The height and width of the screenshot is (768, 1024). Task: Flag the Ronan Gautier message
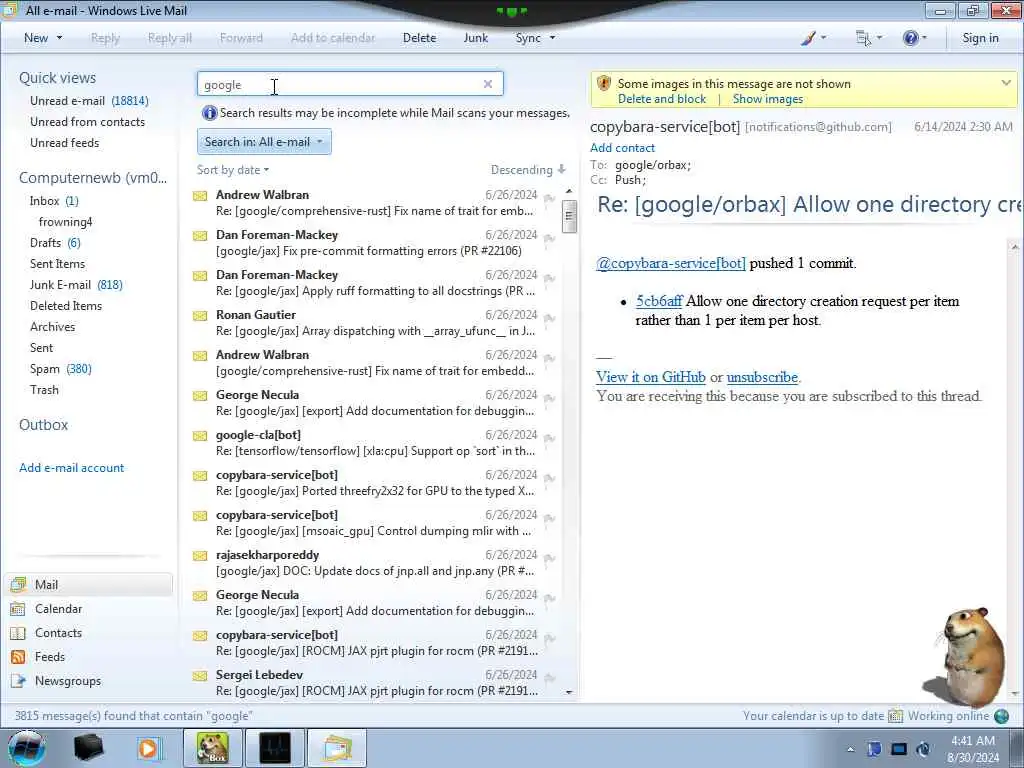(x=549, y=318)
